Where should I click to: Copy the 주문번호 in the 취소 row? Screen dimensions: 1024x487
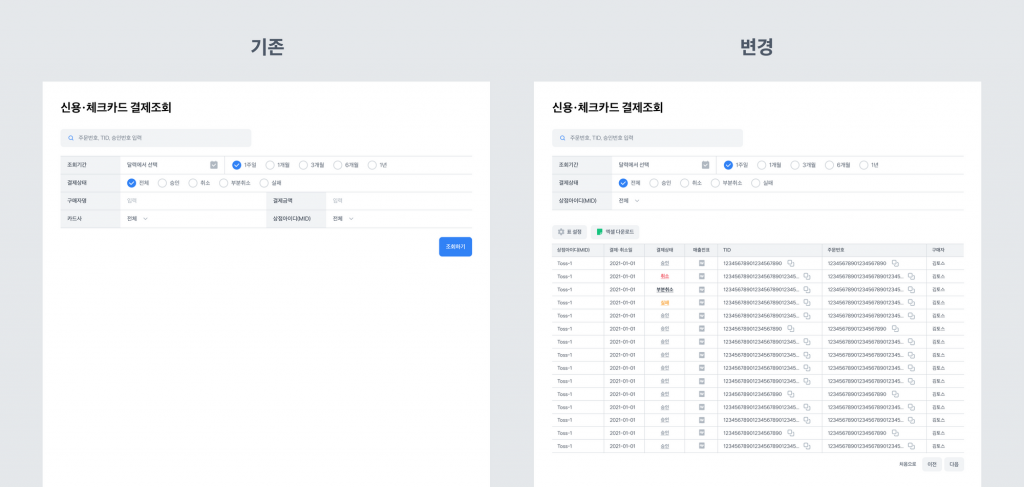coord(911,276)
